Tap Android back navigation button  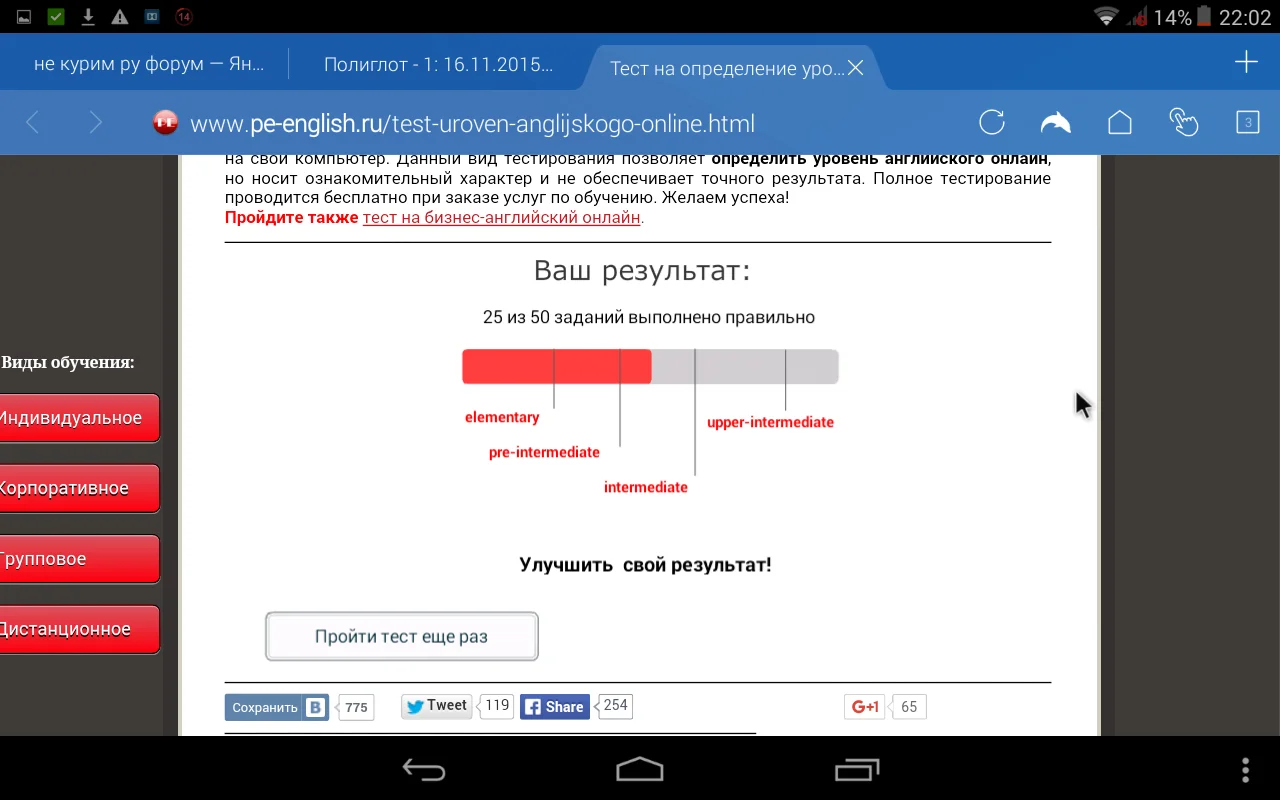coord(423,769)
